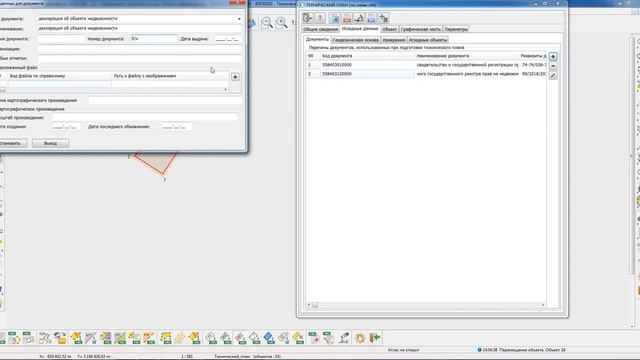Click the blue diamond icon in the bottom toolbar
This screenshot has width=640, height=360.
tap(268, 338)
